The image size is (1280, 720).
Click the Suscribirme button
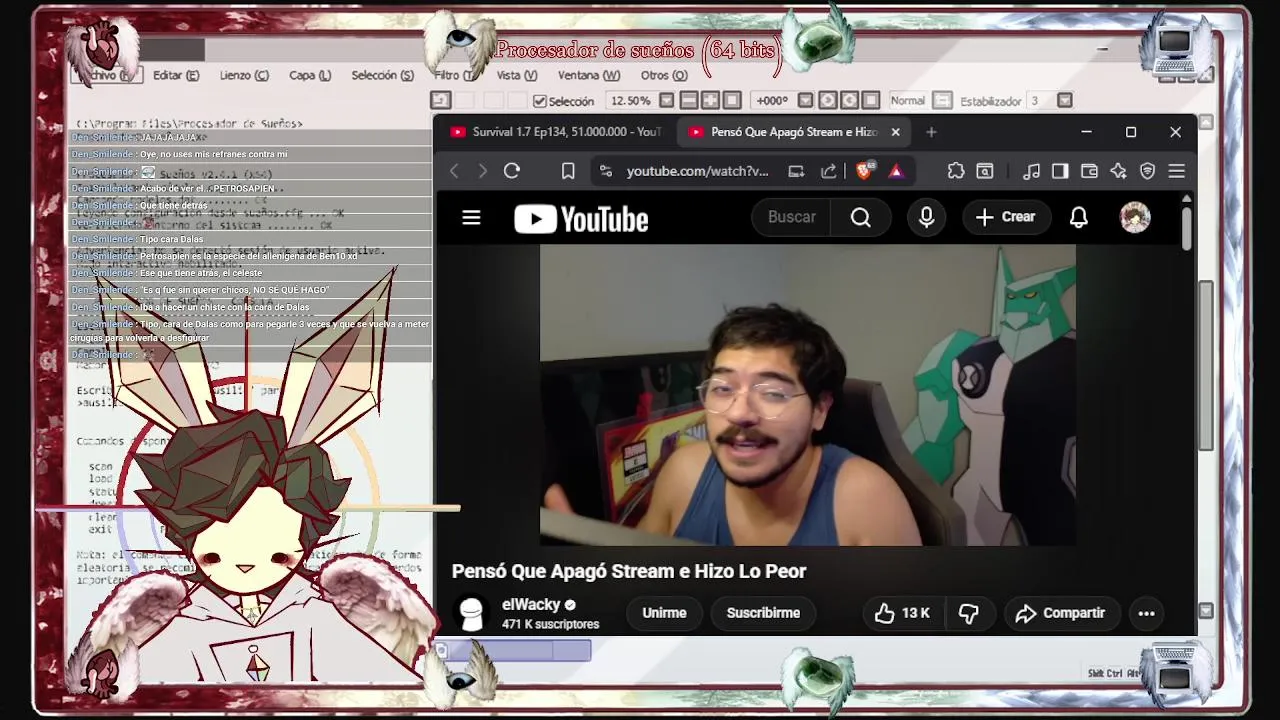[x=763, y=613]
